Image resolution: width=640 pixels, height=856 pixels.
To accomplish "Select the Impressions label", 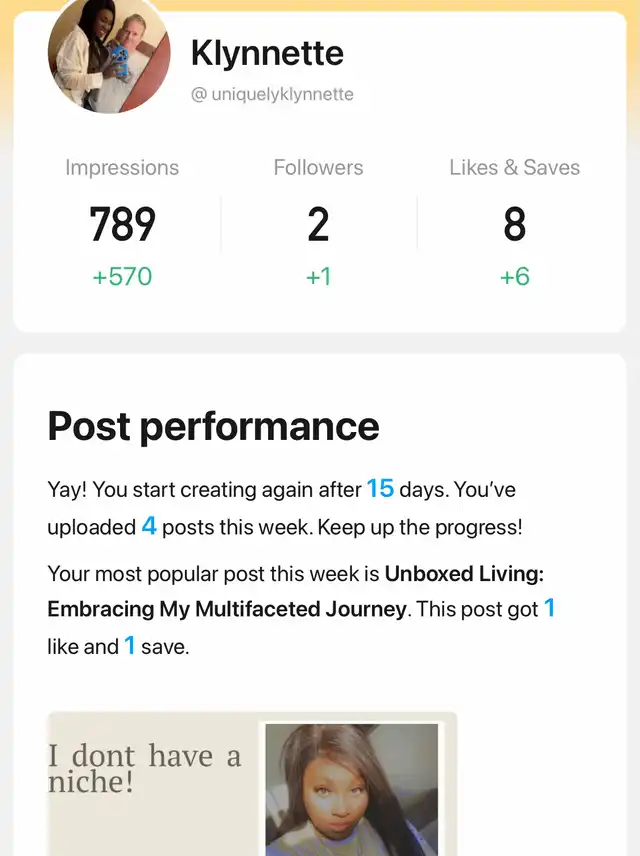I will coord(122,168).
